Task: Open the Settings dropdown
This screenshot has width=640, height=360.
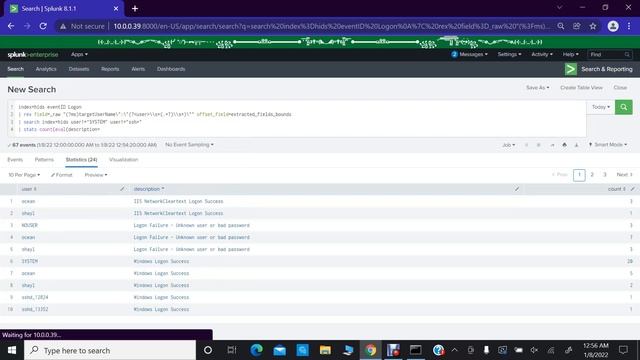Action: click(x=509, y=54)
